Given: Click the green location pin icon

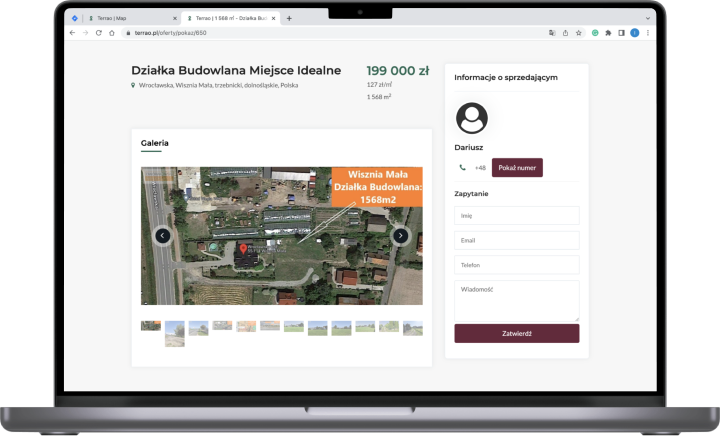Looking at the screenshot, I should click(x=133, y=85).
